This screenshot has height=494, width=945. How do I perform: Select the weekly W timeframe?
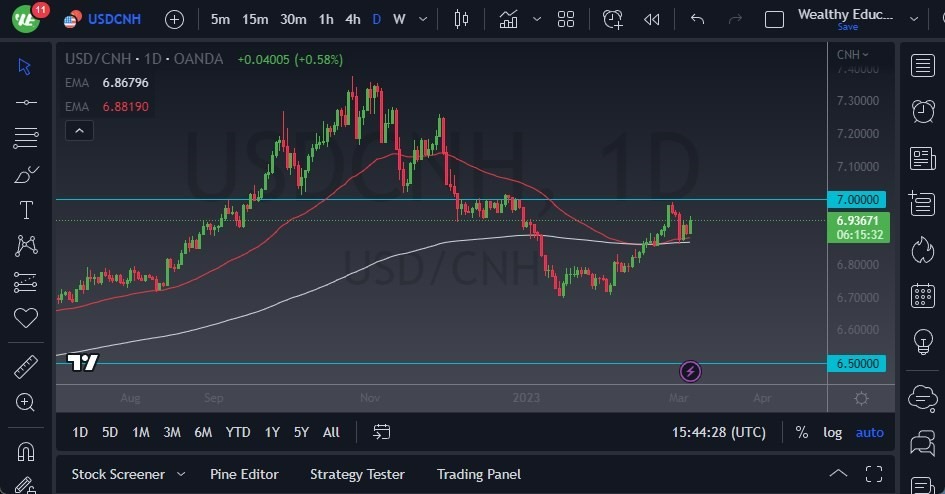399,19
